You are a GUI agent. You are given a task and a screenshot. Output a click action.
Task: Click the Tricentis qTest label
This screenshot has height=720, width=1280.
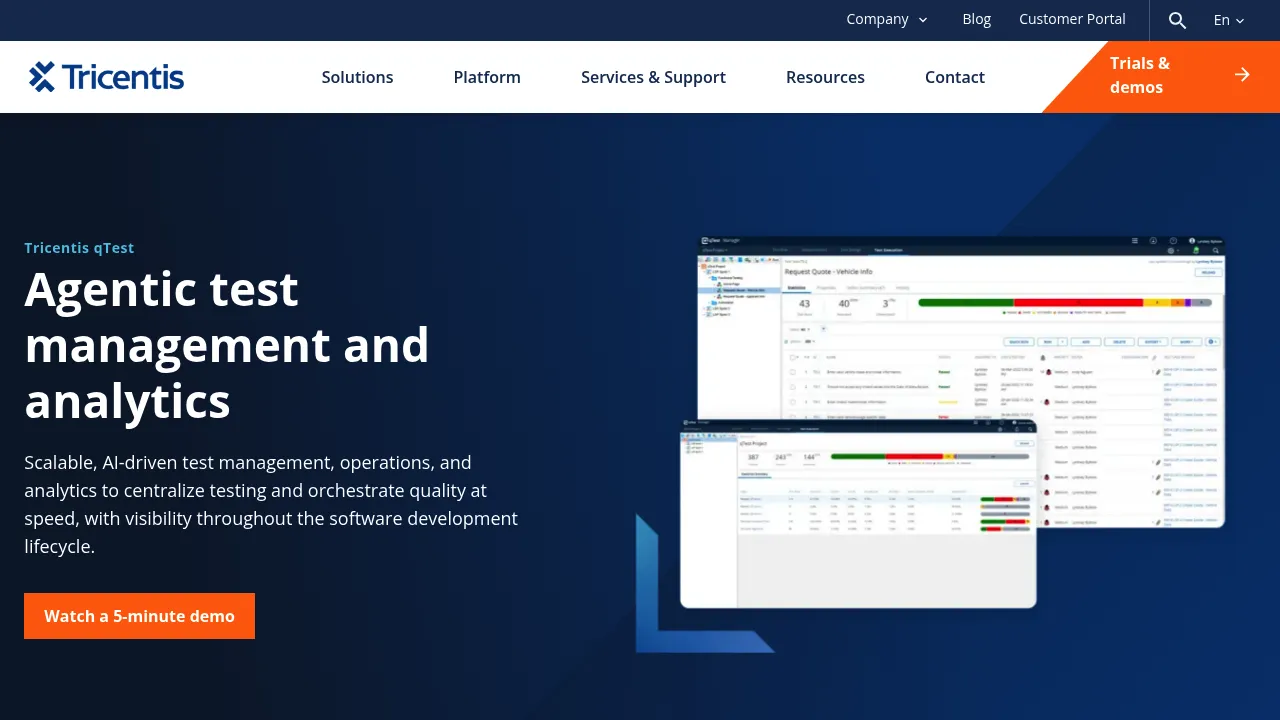(x=79, y=248)
